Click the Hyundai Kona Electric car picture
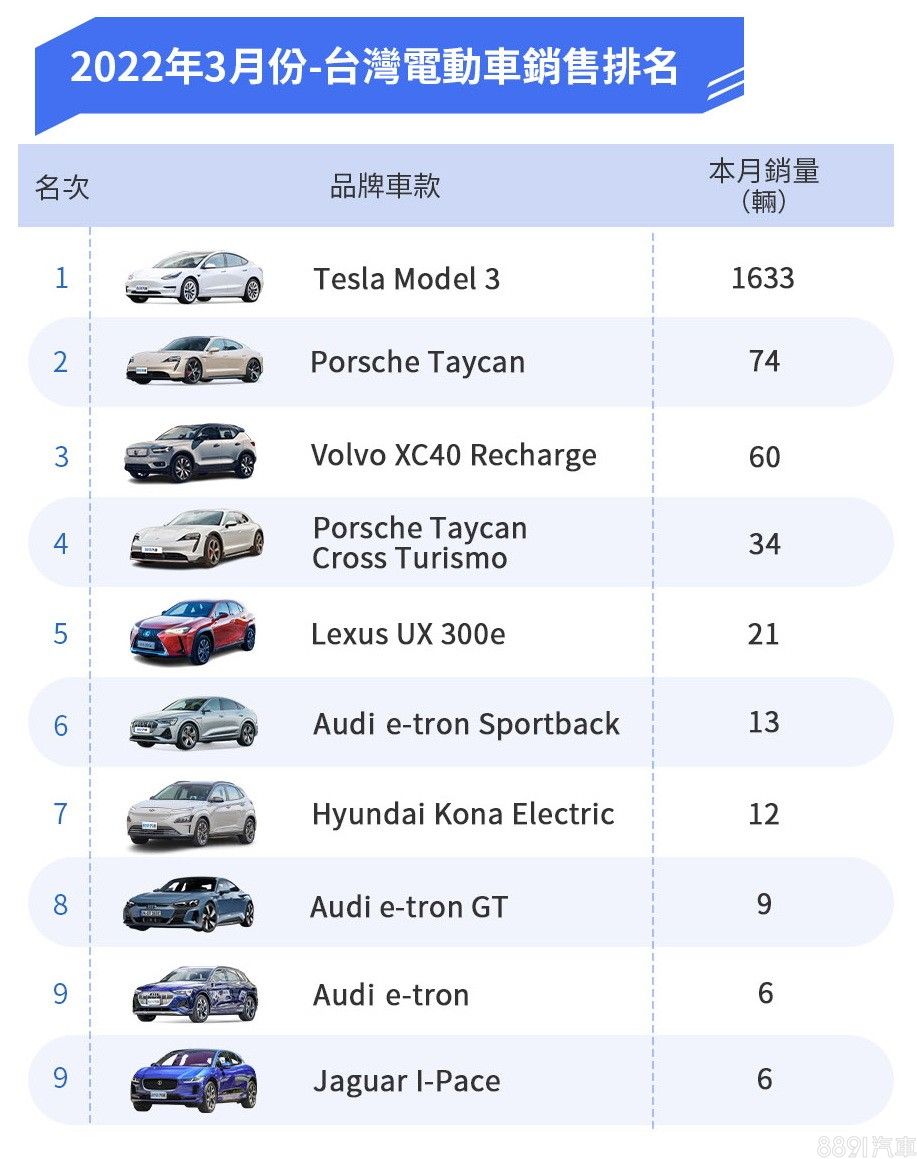This screenshot has width=917, height=1159. pyautogui.click(x=192, y=813)
